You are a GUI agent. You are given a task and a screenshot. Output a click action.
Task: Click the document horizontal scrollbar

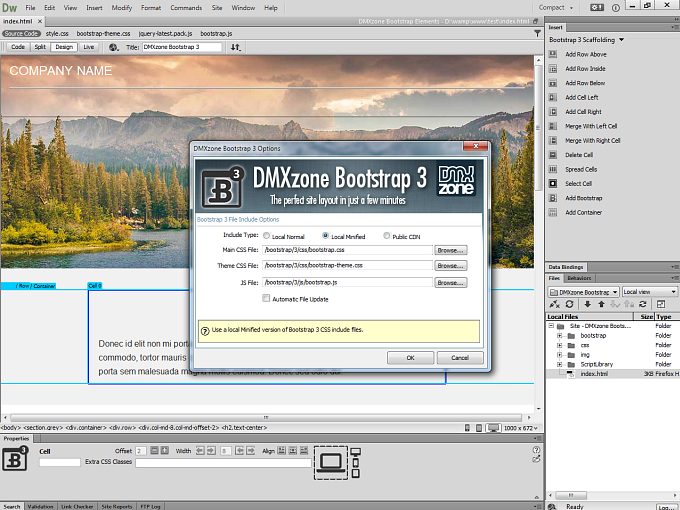[x=266, y=418]
